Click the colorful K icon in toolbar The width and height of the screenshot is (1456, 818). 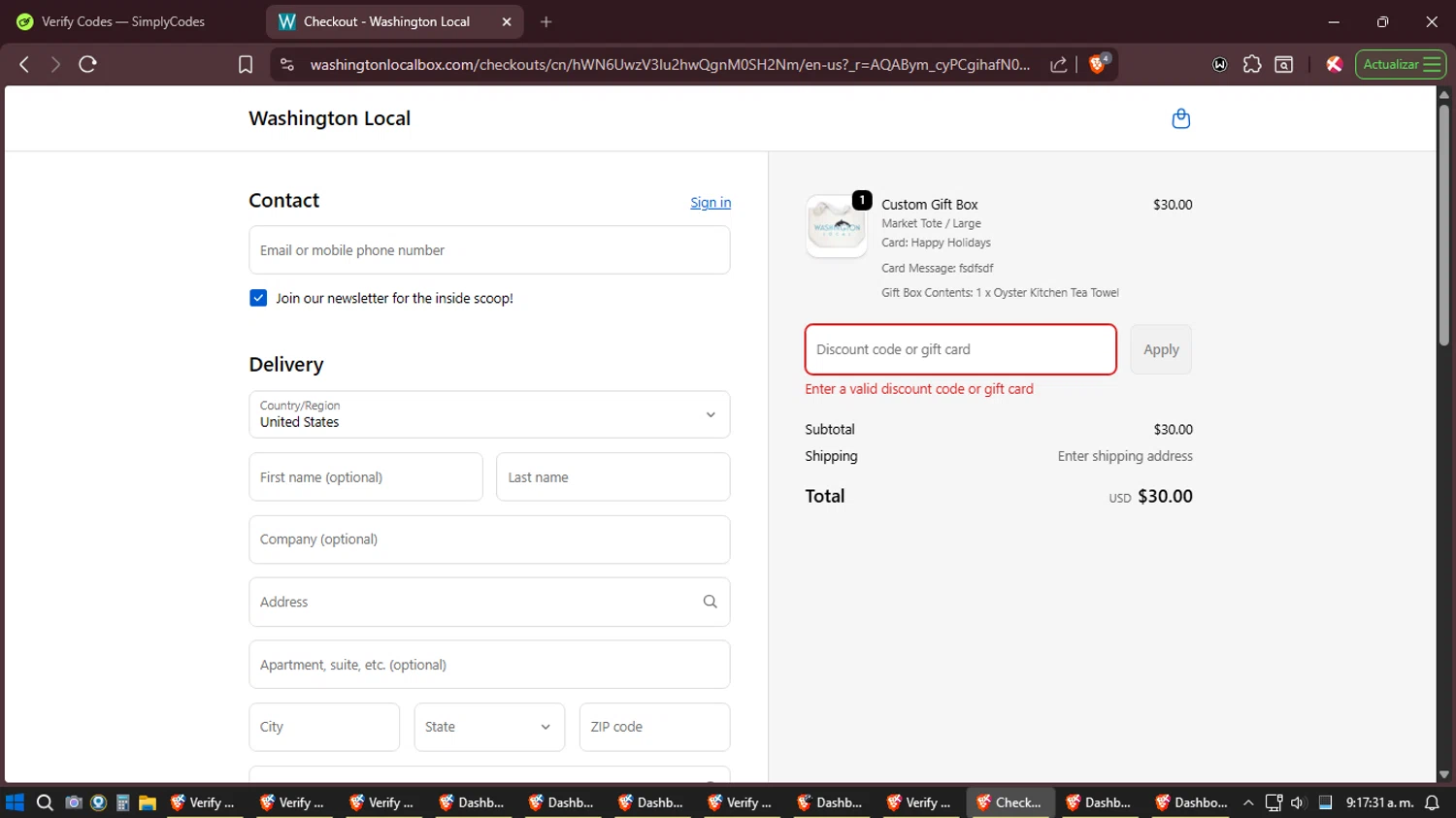[1334, 64]
